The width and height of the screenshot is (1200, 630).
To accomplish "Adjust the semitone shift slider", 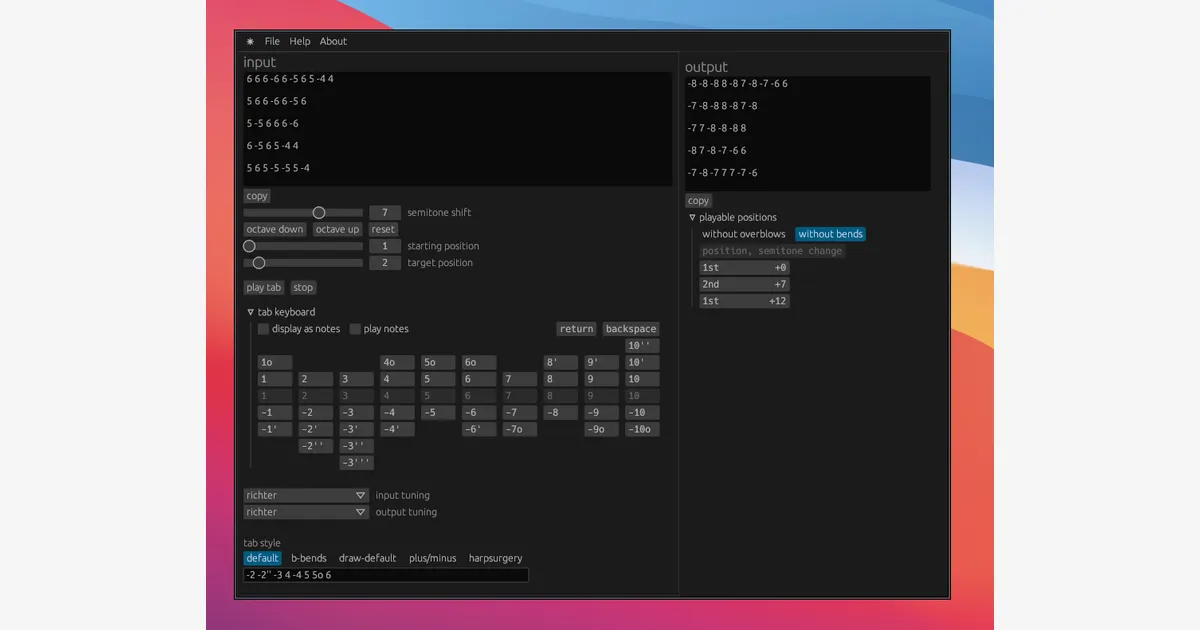I will (x=304, y=213).
